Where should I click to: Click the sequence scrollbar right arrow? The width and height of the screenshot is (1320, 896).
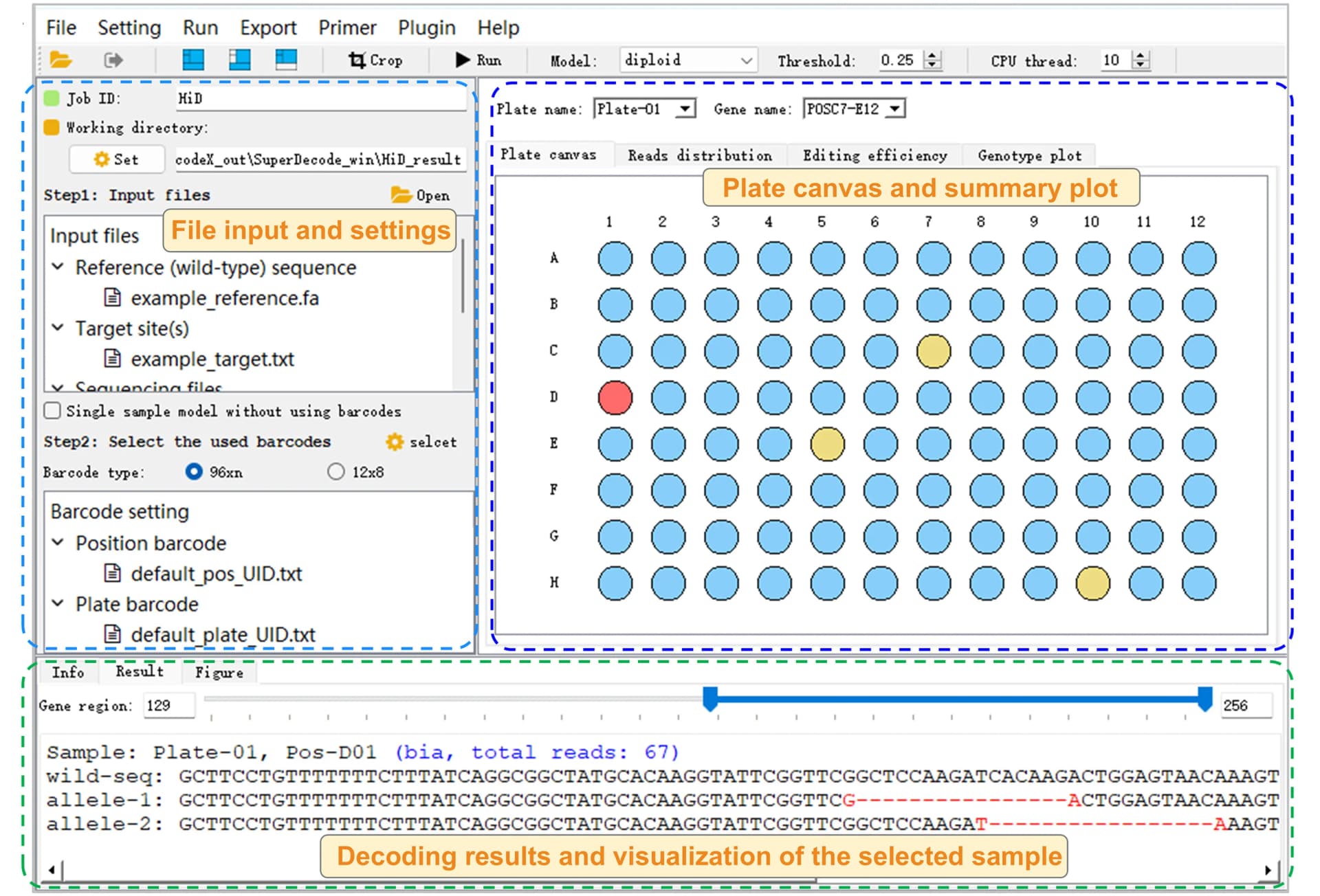[1268, 870]
